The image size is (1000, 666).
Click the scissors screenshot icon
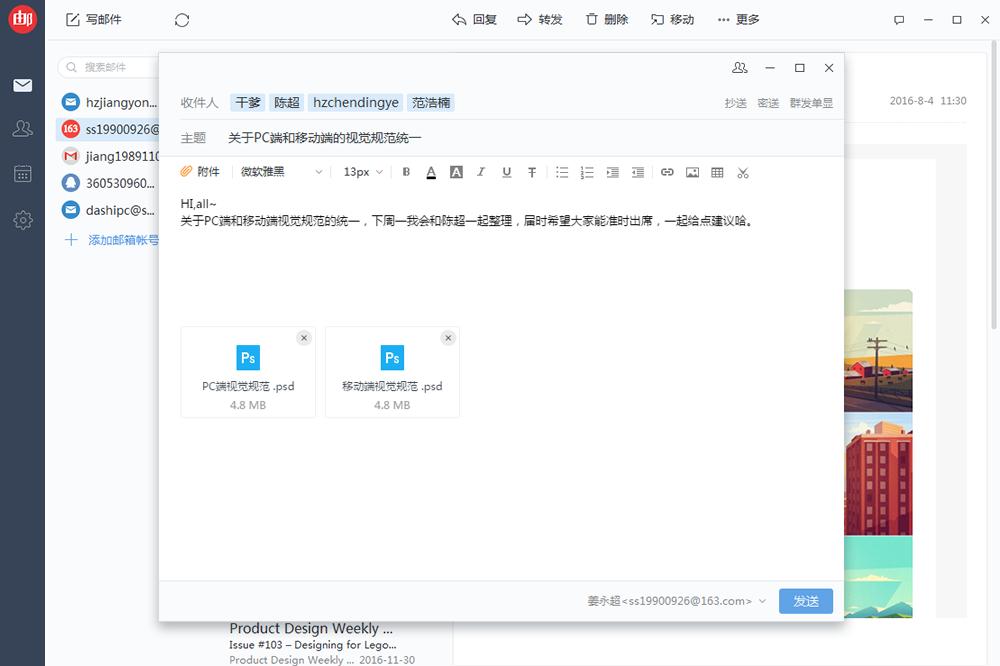click(743, 172)
